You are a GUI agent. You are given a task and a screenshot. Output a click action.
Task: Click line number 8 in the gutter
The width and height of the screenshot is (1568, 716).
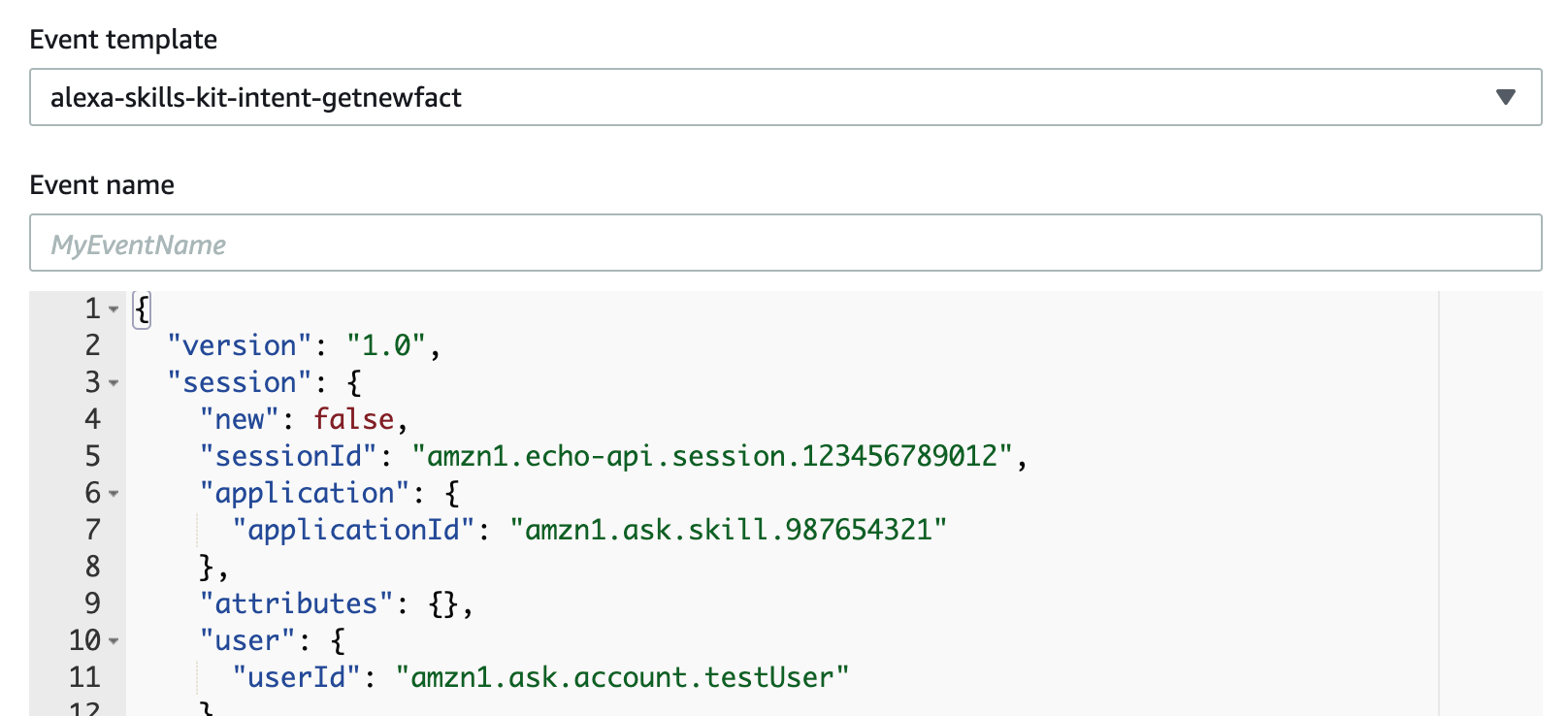pyautogui.click(x=91, y=567)
